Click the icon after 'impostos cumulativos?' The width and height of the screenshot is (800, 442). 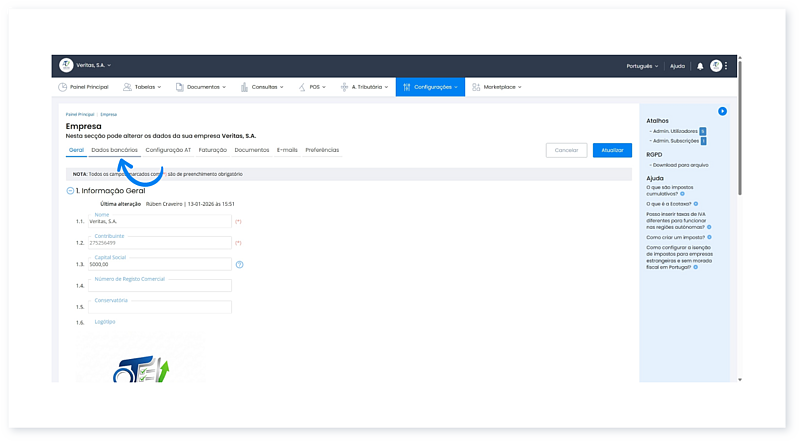pyautogui.click(x=682, y=194)
